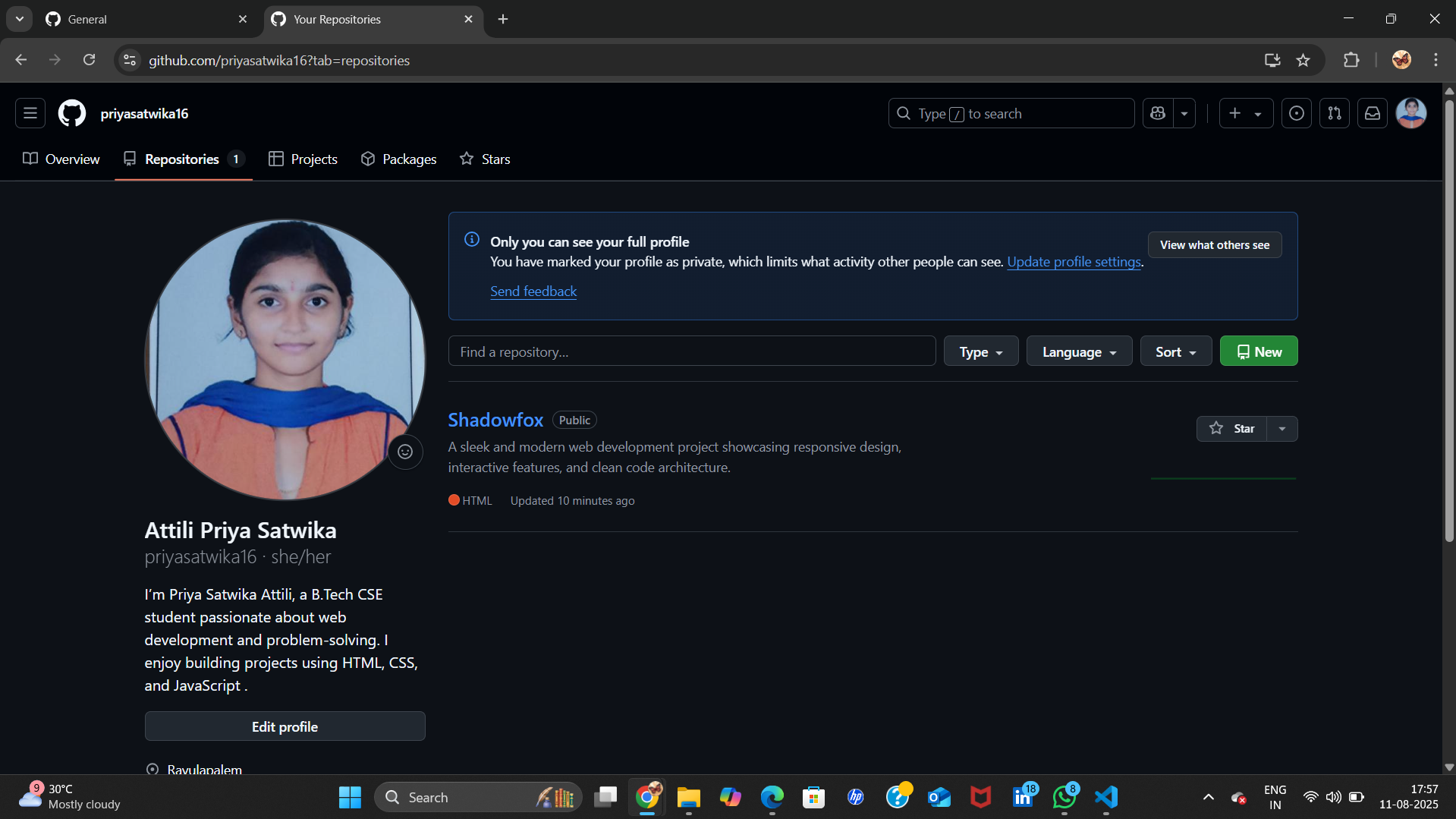The image size is (1456, 819).
Task: Open GitHub Copilot chat icon
Action: 1158,113
